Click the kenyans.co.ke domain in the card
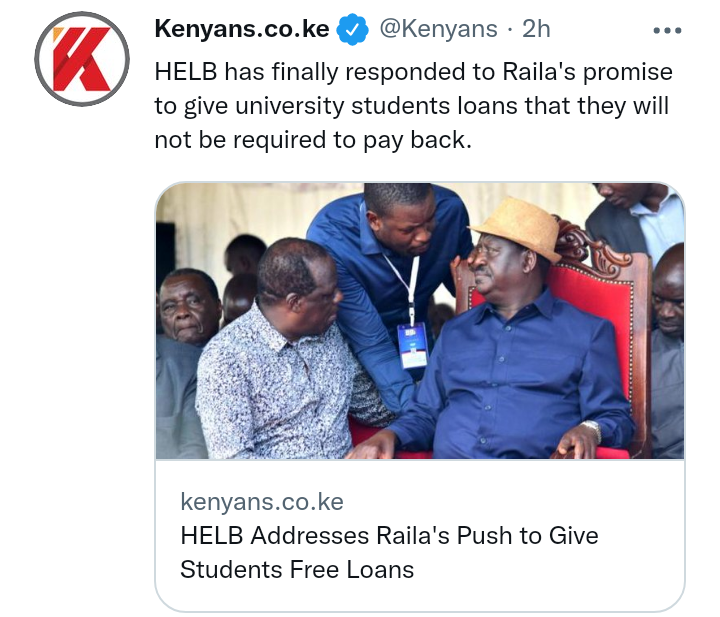 [262, 501]
